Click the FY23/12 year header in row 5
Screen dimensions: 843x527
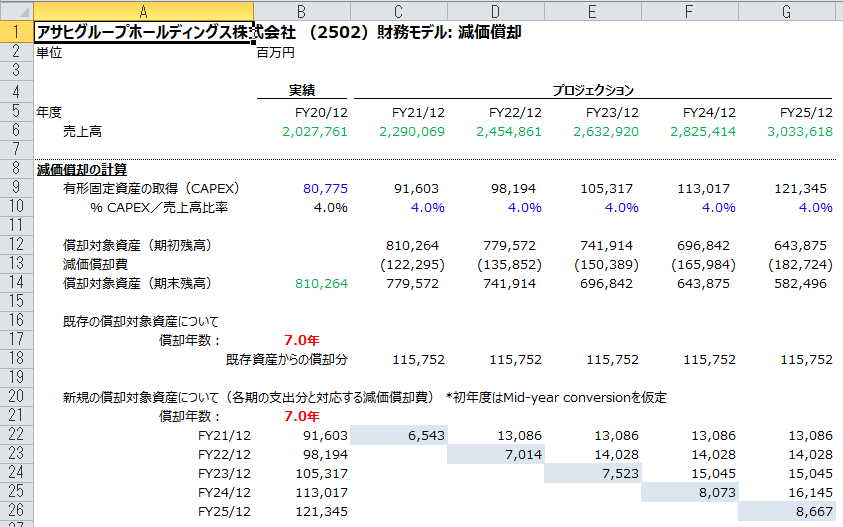click(x=612, y=112)
